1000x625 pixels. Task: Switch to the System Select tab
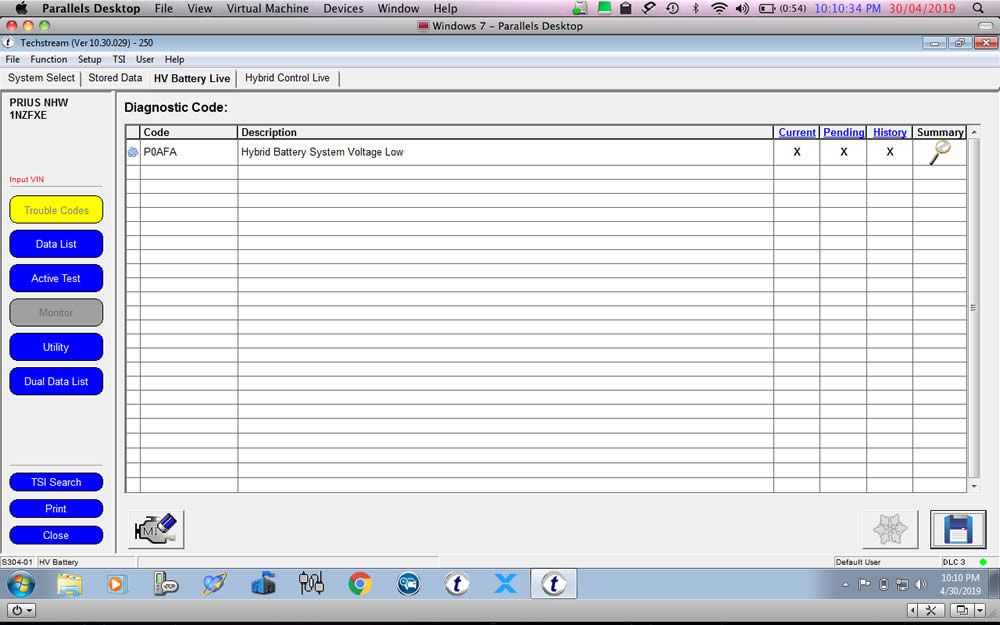click(x=41, y=78)
